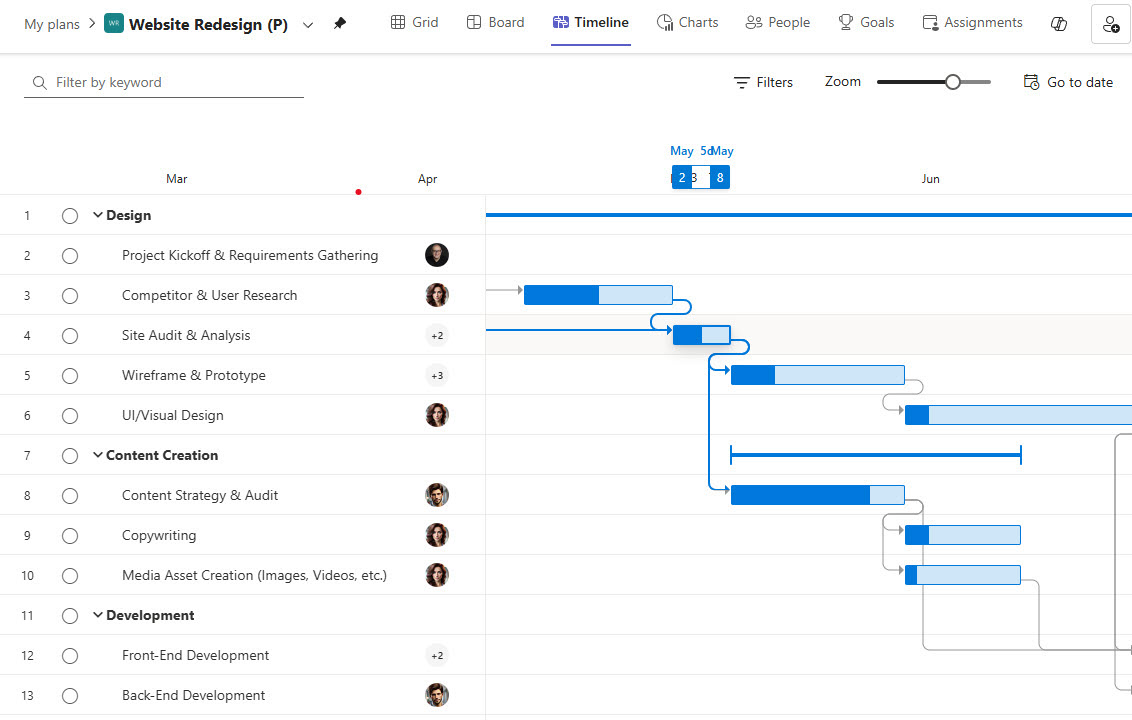Click the Zoom slider handle
This screenshot has height=720, width=1132.
953,82
